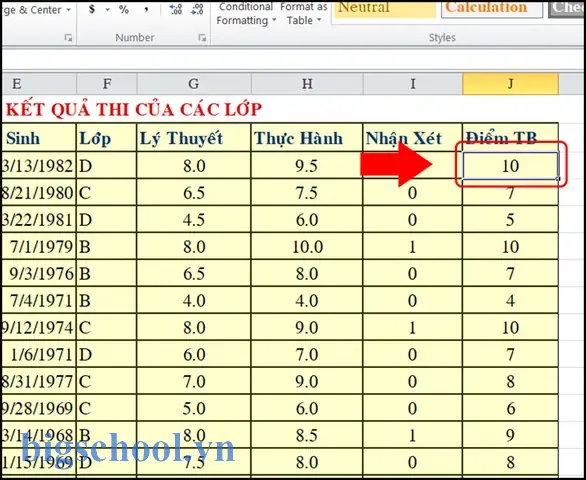Select column I header
Viewport: 586px width, 480px height.
413,84
